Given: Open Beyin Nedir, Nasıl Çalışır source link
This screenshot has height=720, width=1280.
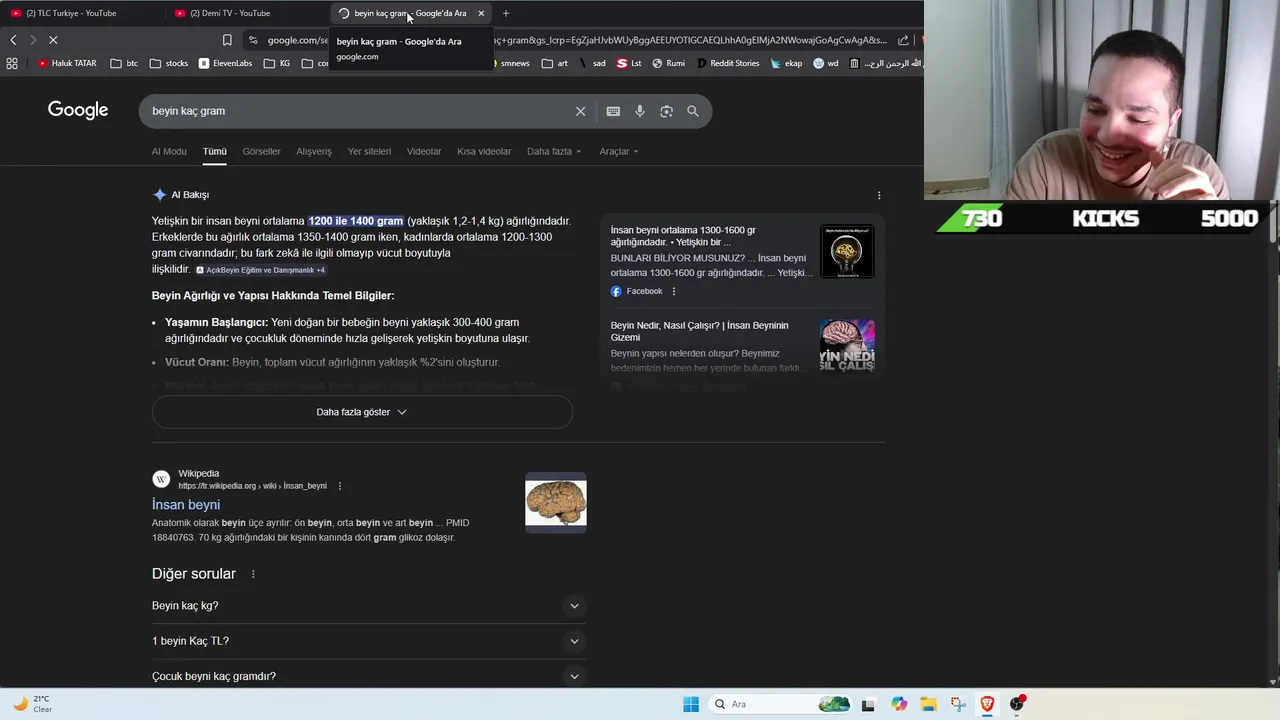Looking at the screenshot, I should coord(699,331).
